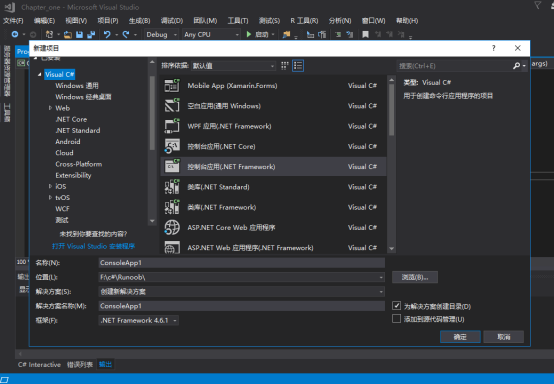Open the Build menu
Image resolution: width=554 pixels, height=384 pixels.
click(140, 21)
